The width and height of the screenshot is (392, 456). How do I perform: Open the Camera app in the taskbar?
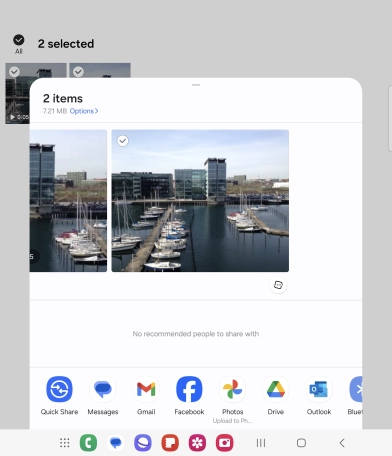point(225,443)
